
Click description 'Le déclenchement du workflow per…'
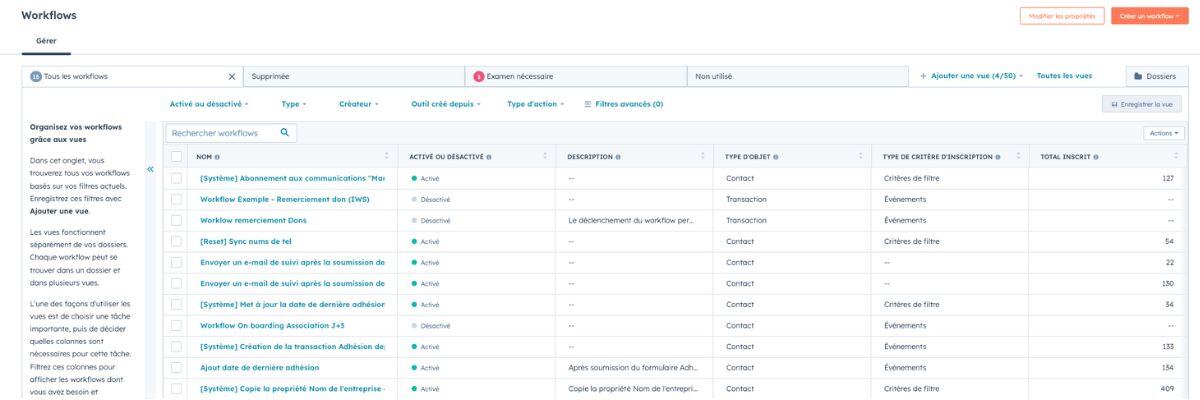click(x=630, y=220)
